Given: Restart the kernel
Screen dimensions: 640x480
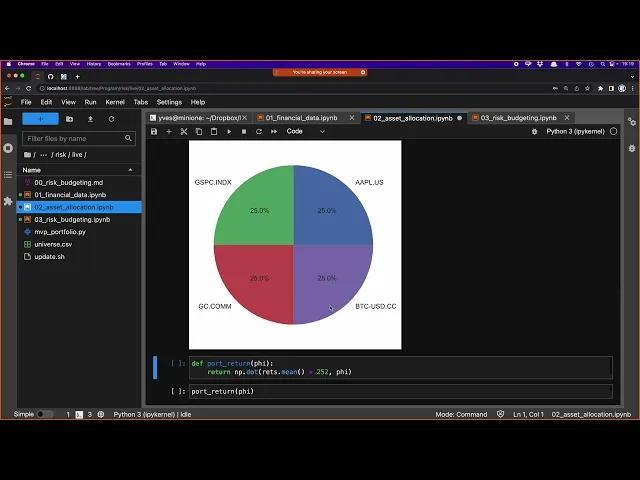Looking at the screenshot, I should pos(259,131).
